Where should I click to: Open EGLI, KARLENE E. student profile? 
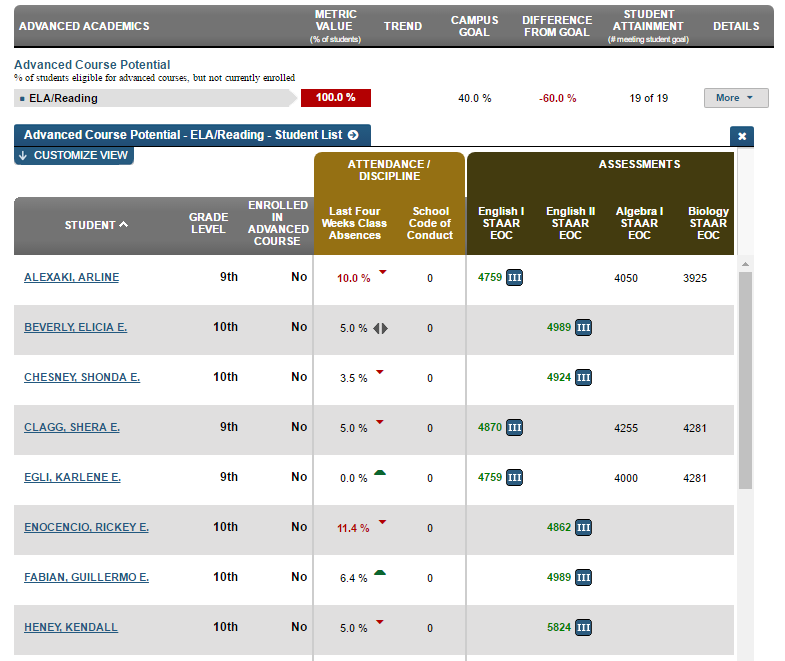pyautogui.click(x=73, y=478)
